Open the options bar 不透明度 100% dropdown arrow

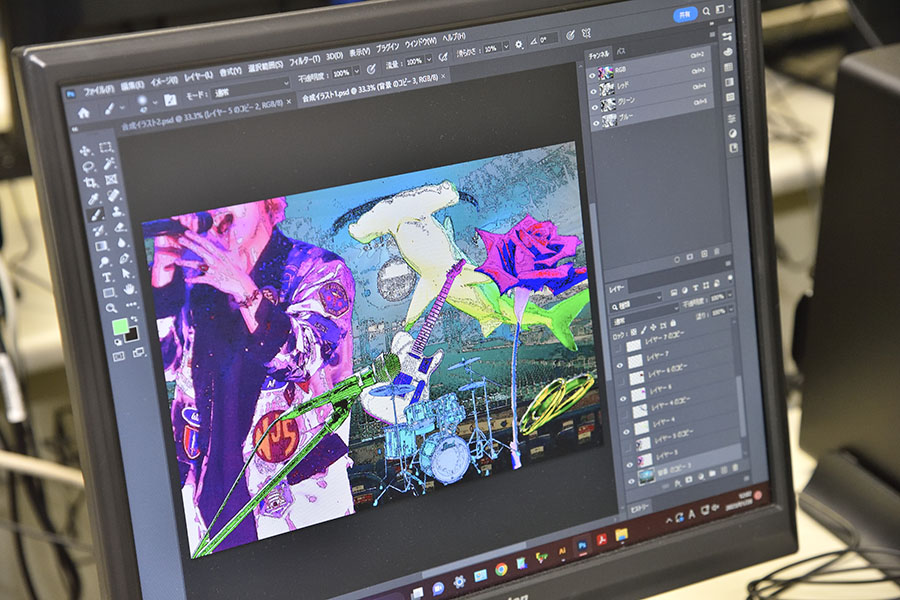click(x=357, y=71)
